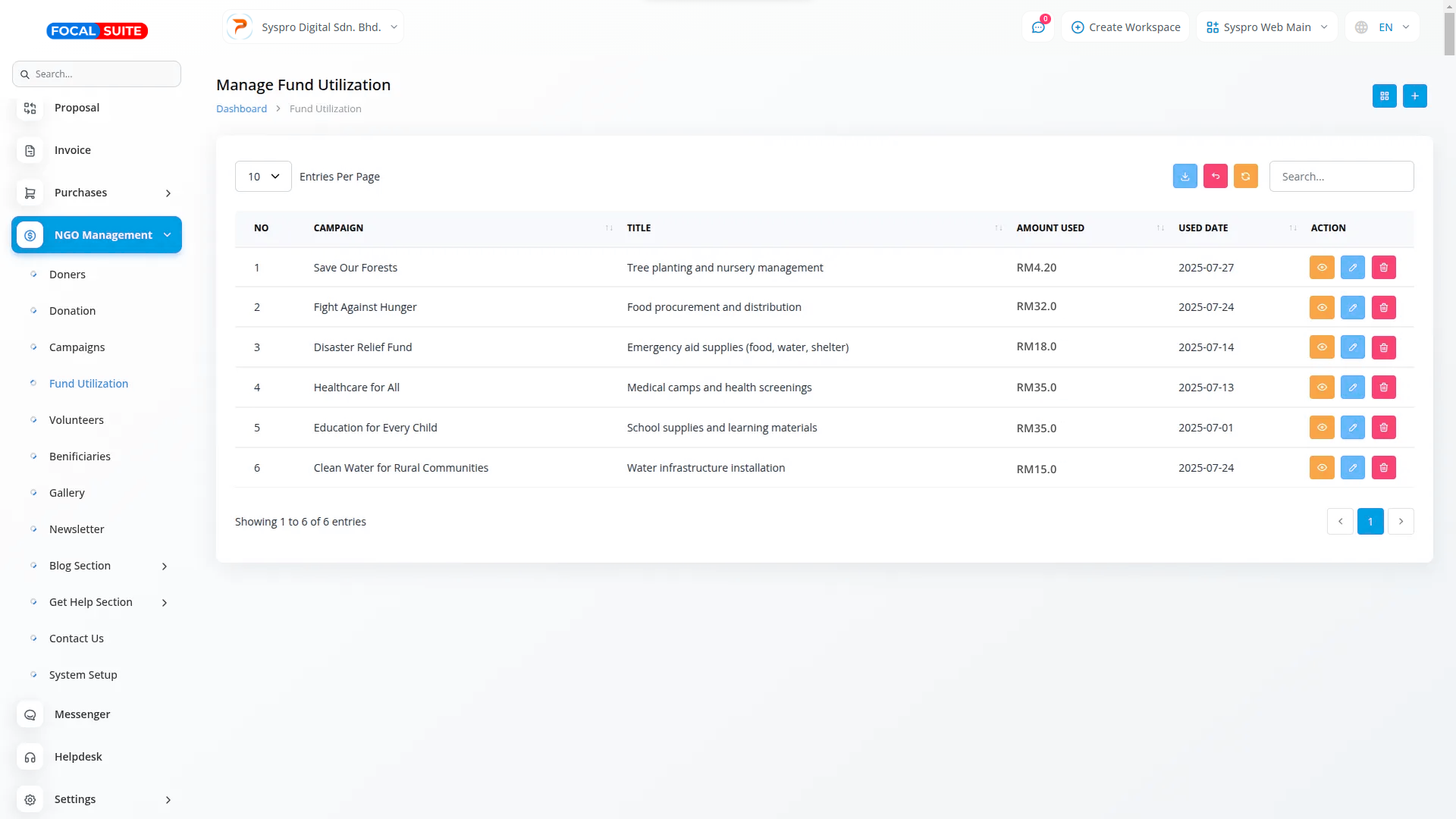Click the orange refresh icon button
This screenshot has height=819, width=1456.
[1245, 176]
